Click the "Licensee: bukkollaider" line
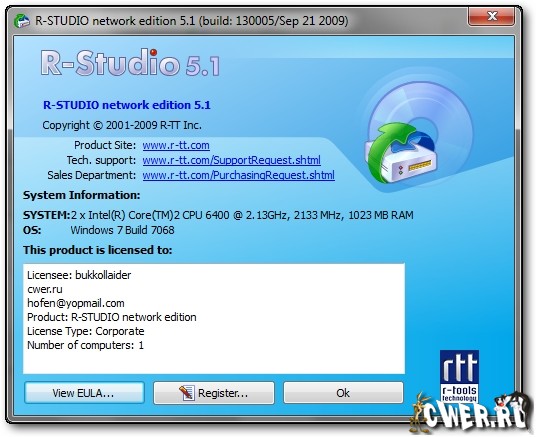Screen dimensions: 536x437 click(x=79, y=275)
